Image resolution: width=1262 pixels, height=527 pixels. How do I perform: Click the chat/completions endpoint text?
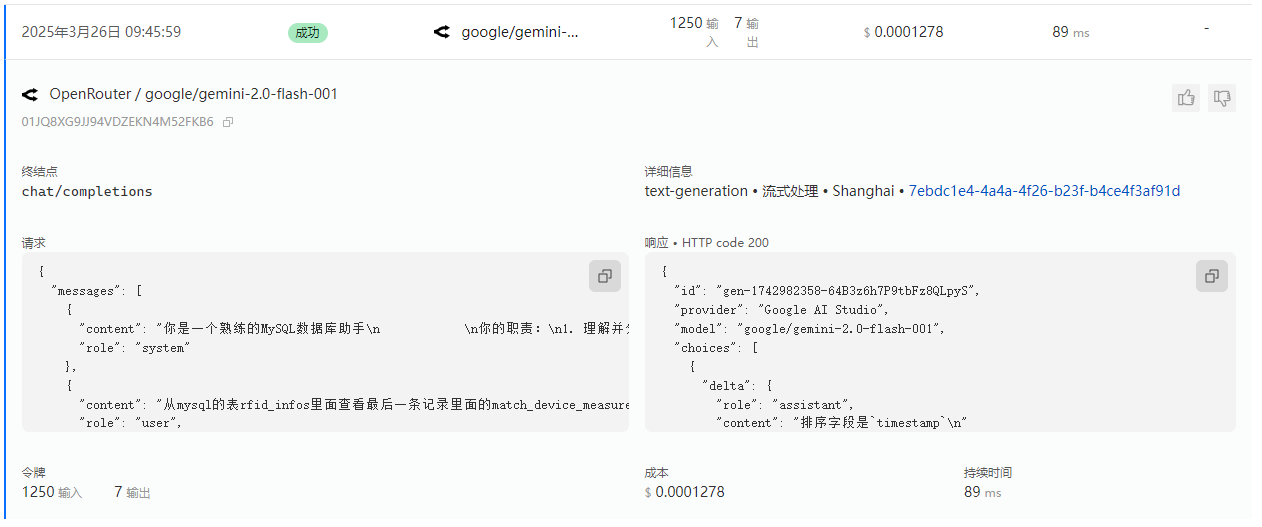(87, 191)
